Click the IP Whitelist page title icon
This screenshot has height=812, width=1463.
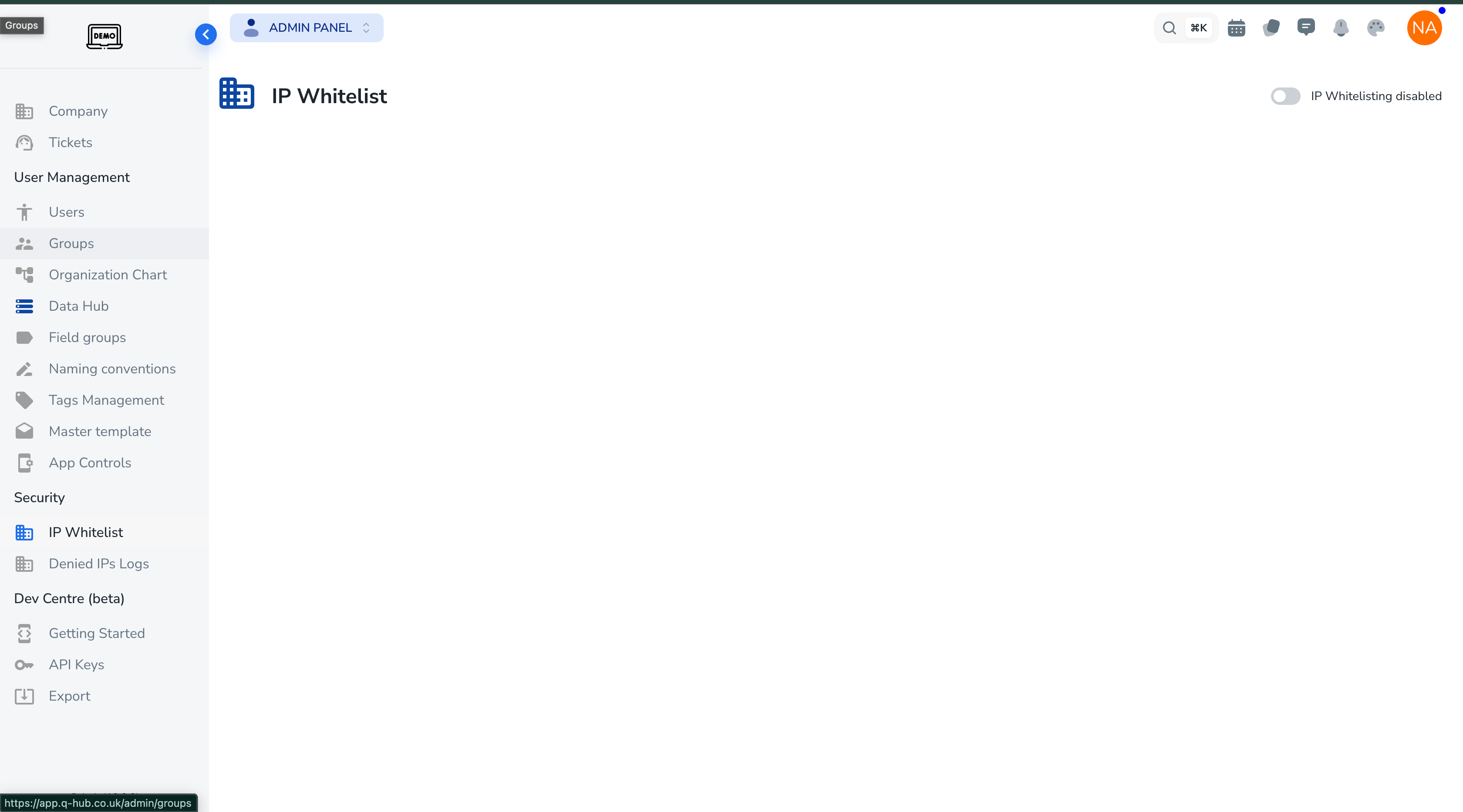click(237, 94)
